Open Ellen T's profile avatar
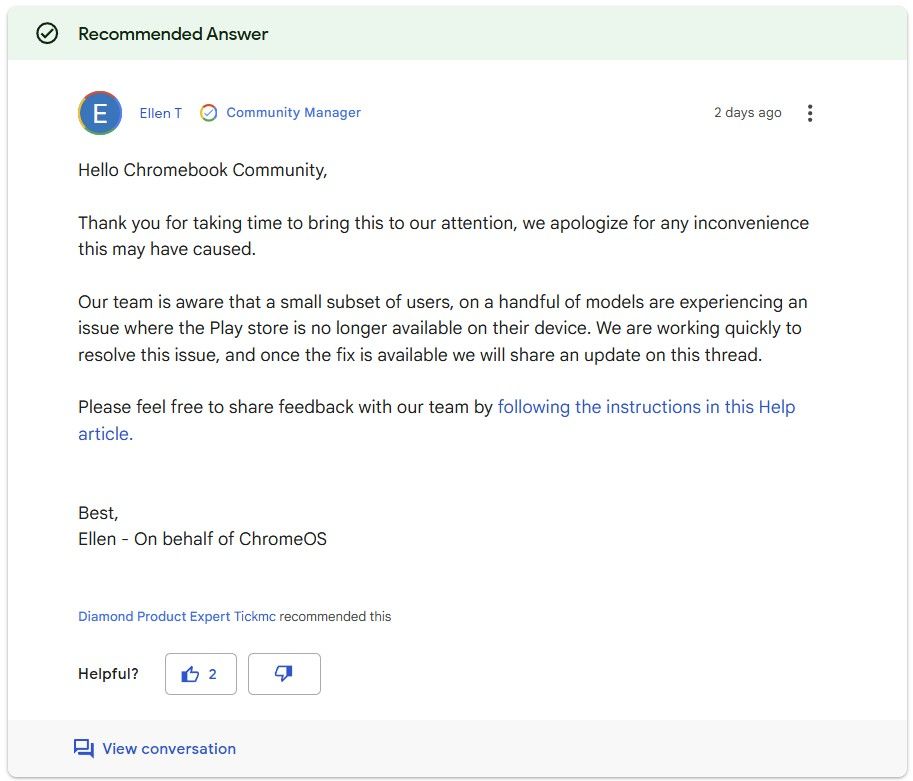This screenshot has height=781, width=913. [x=99, y=113]
